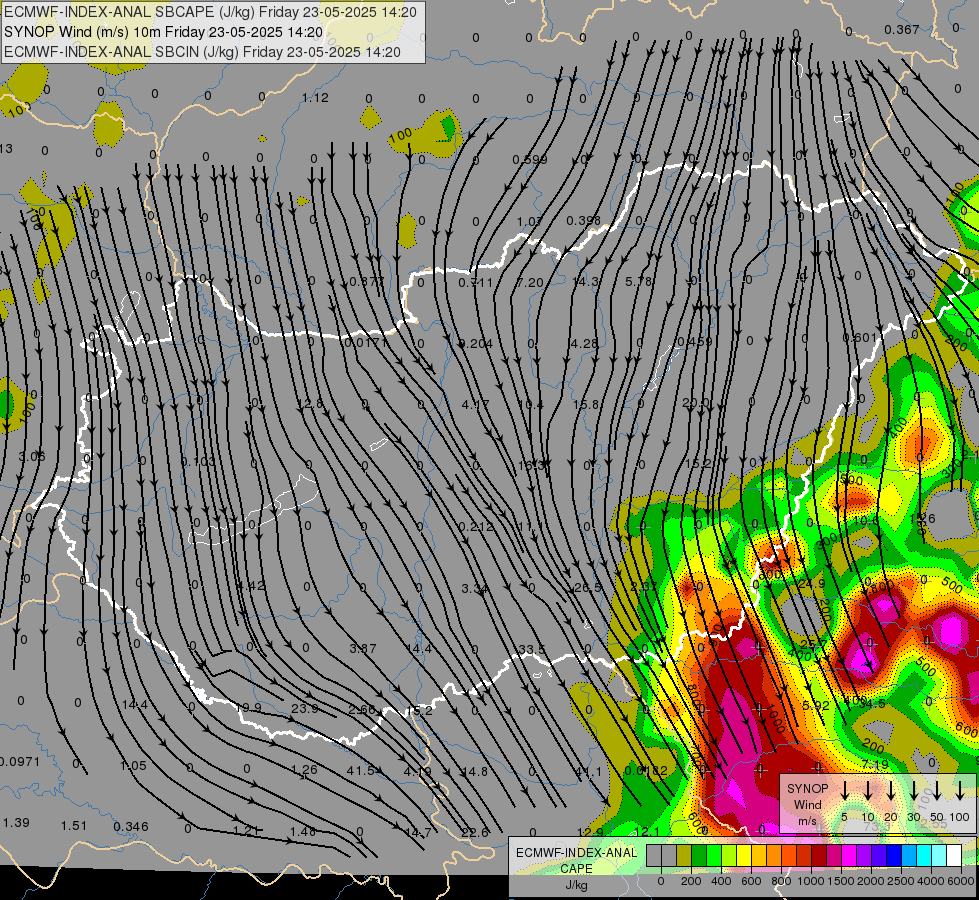Image resolution: width=979 pixels, height=900 pixels.
Task: Click the map value 24.9
Action: click(x=812, y=583)
